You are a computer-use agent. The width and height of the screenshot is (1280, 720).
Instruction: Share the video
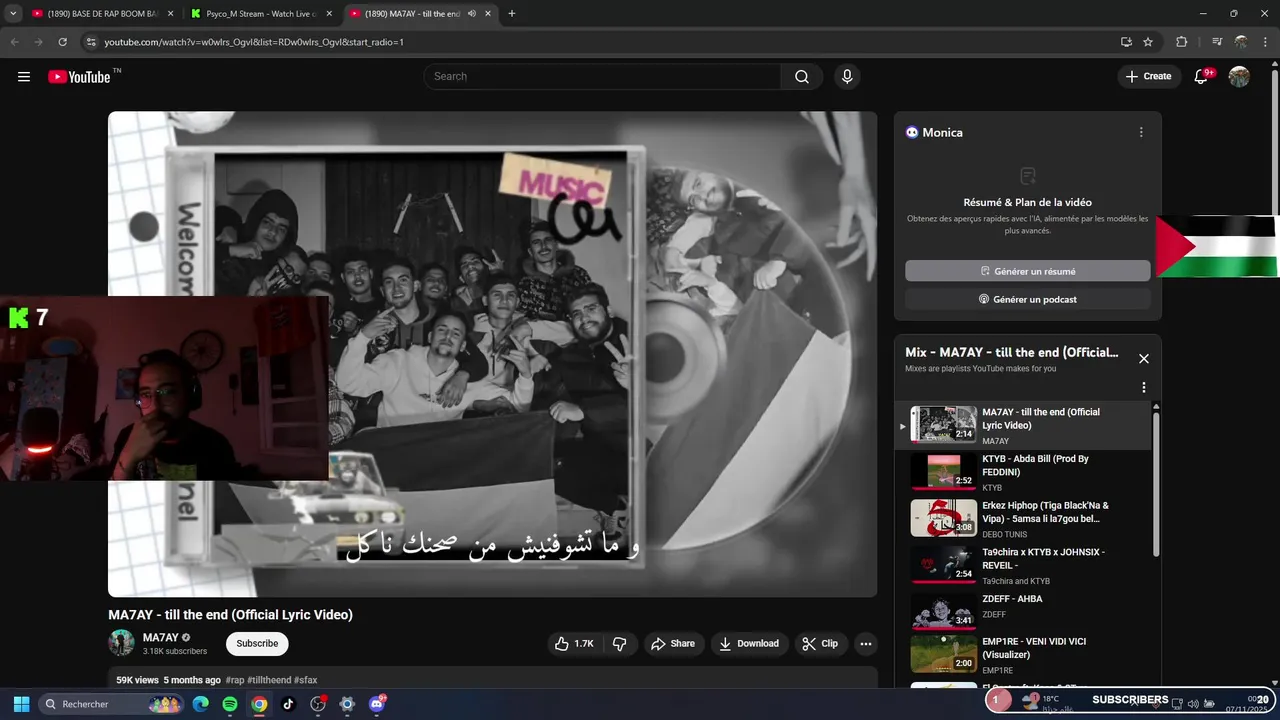pyautogui.click(x=673, y=644)
